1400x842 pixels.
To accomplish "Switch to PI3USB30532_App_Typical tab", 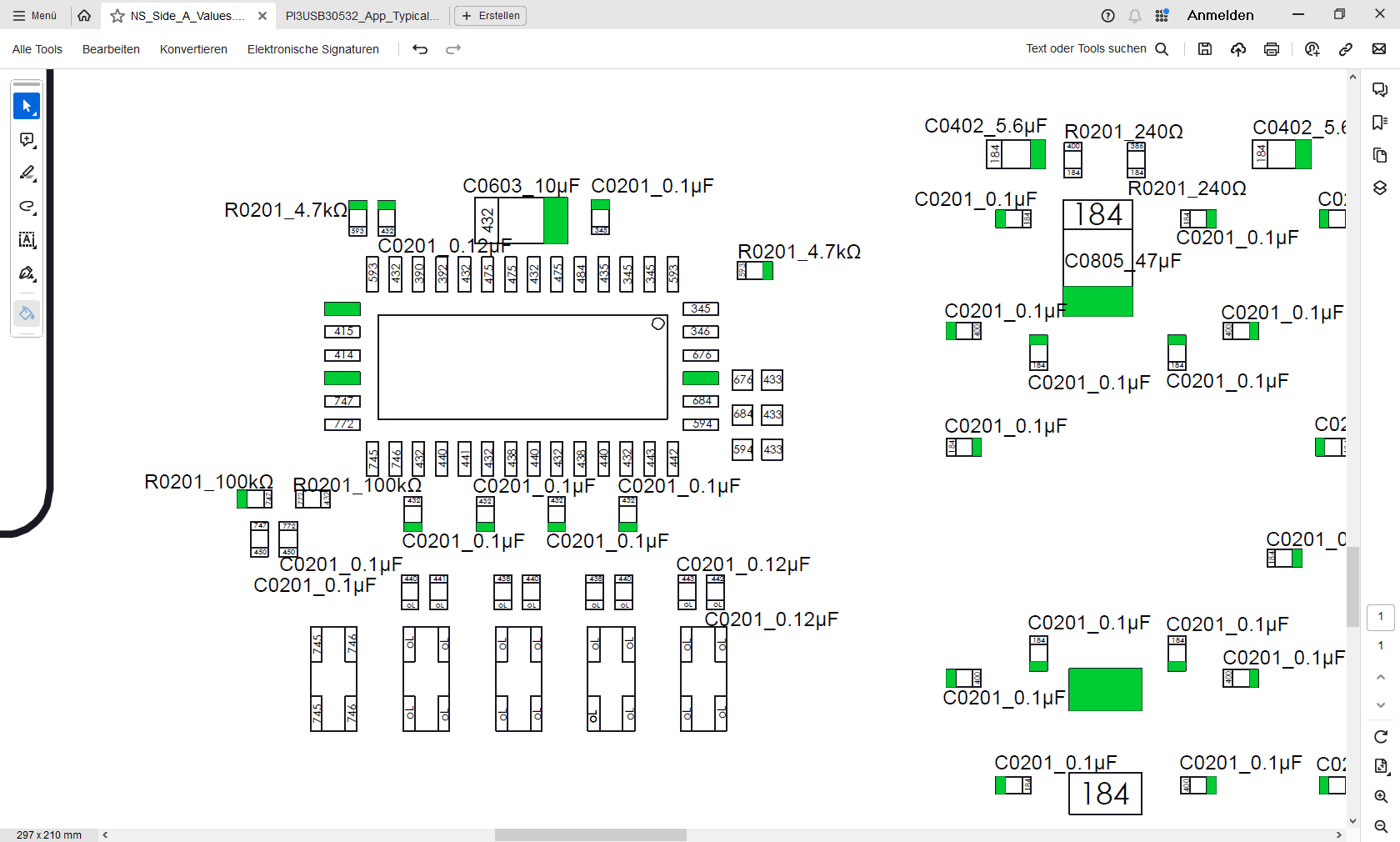I will coord(362,16).
